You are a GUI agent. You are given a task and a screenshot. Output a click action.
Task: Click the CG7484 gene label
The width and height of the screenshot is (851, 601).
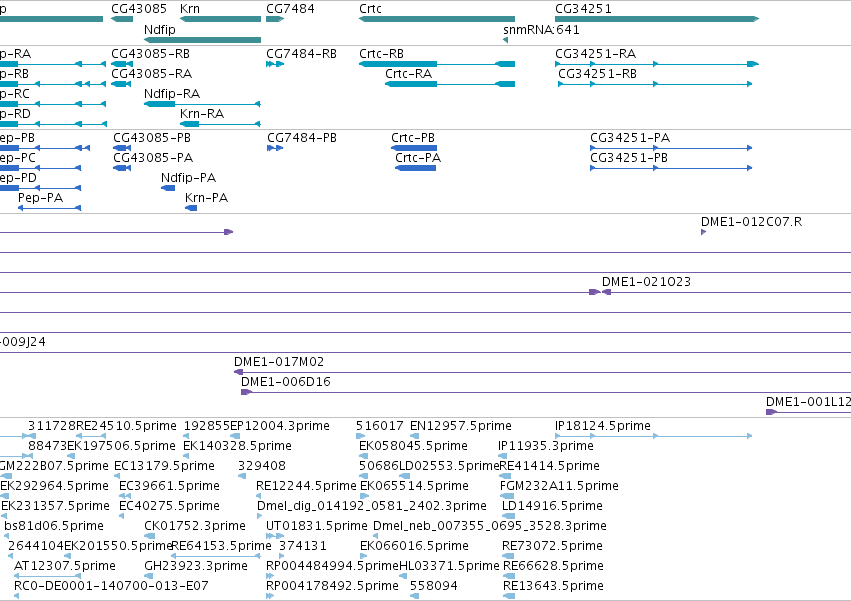tap(290, 9)
